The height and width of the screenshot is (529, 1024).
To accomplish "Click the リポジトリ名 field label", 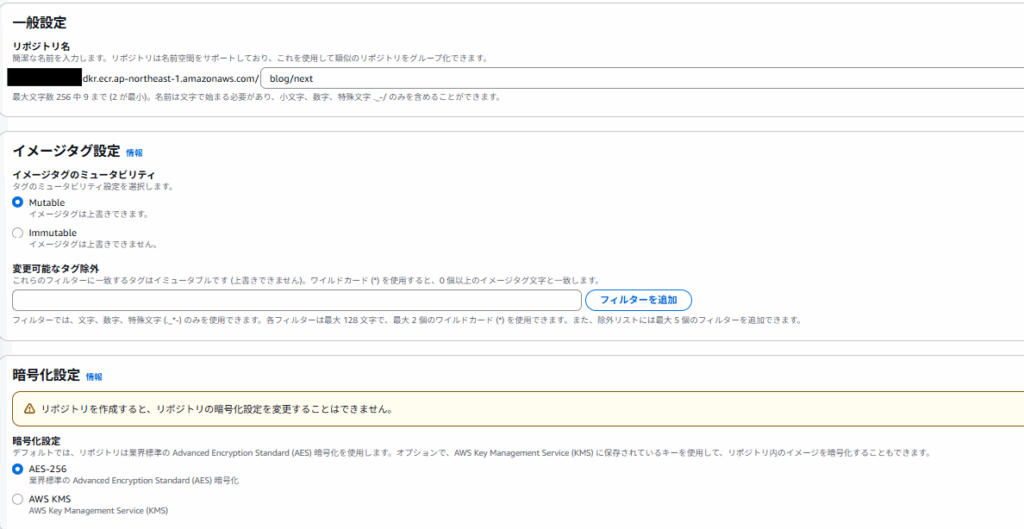I will (x=40, y=45).
